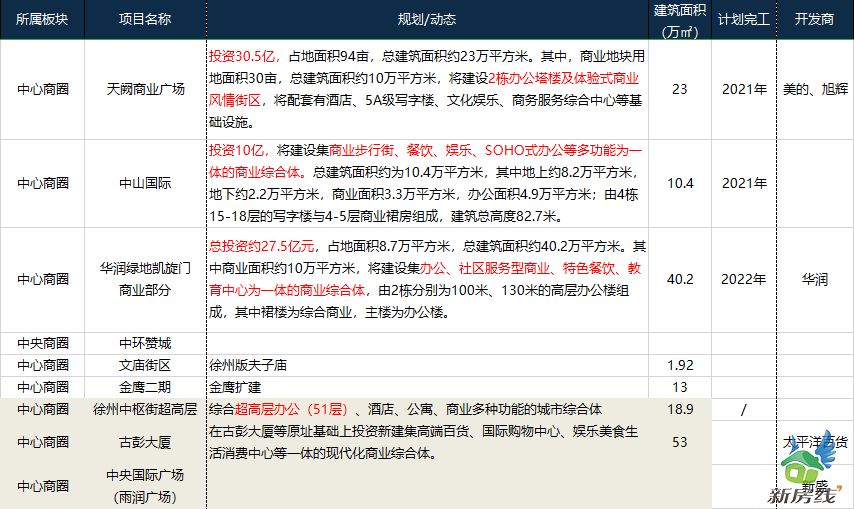Select the 天阙商业广场 project name cell
This screenshot has width=854, height=509.
click(x=145, y=89)
